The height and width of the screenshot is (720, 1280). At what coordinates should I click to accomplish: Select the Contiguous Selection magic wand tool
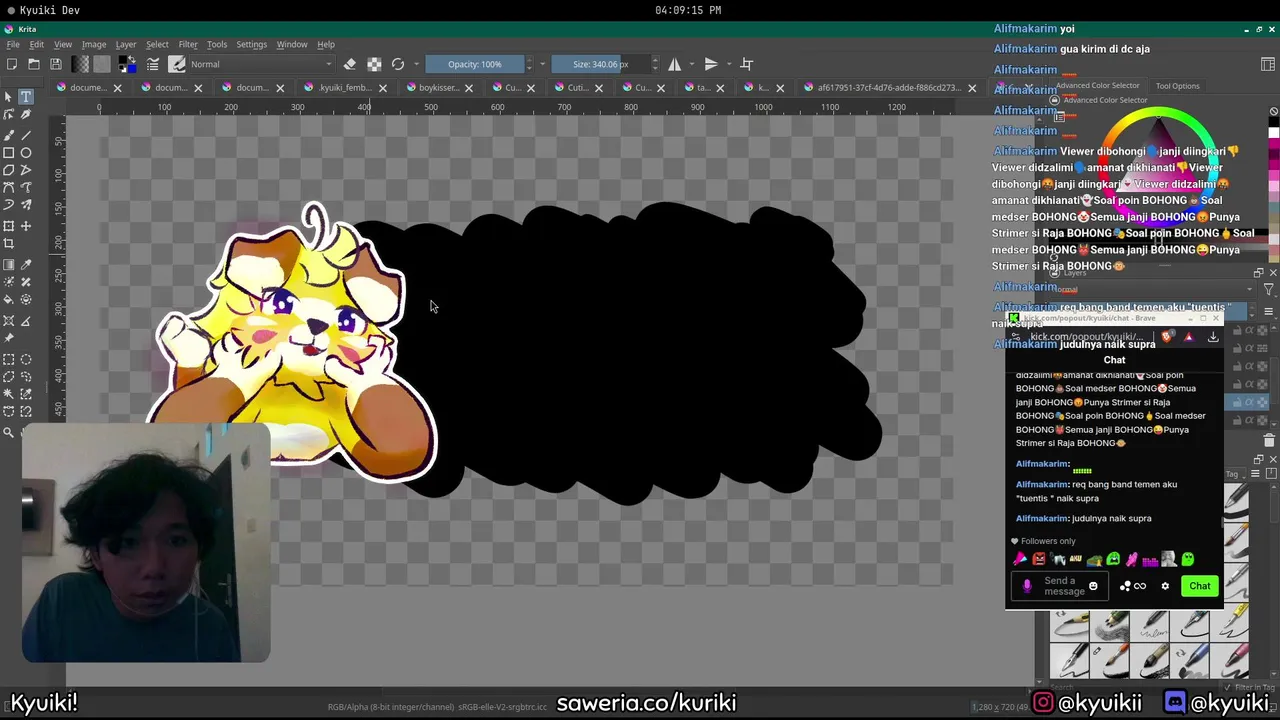(9, 394)
